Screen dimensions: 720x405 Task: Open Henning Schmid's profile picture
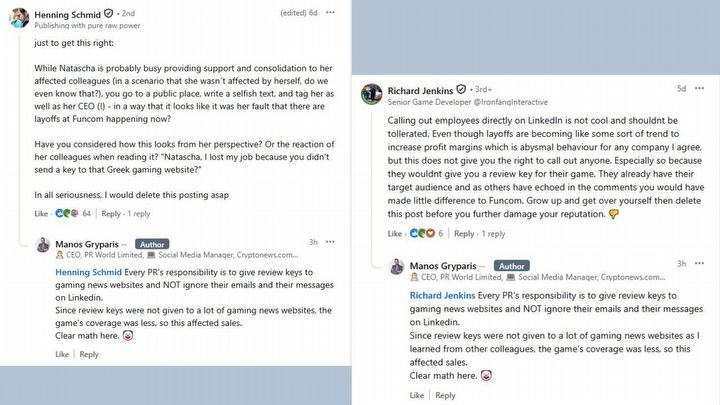click(x=17, y=18)
